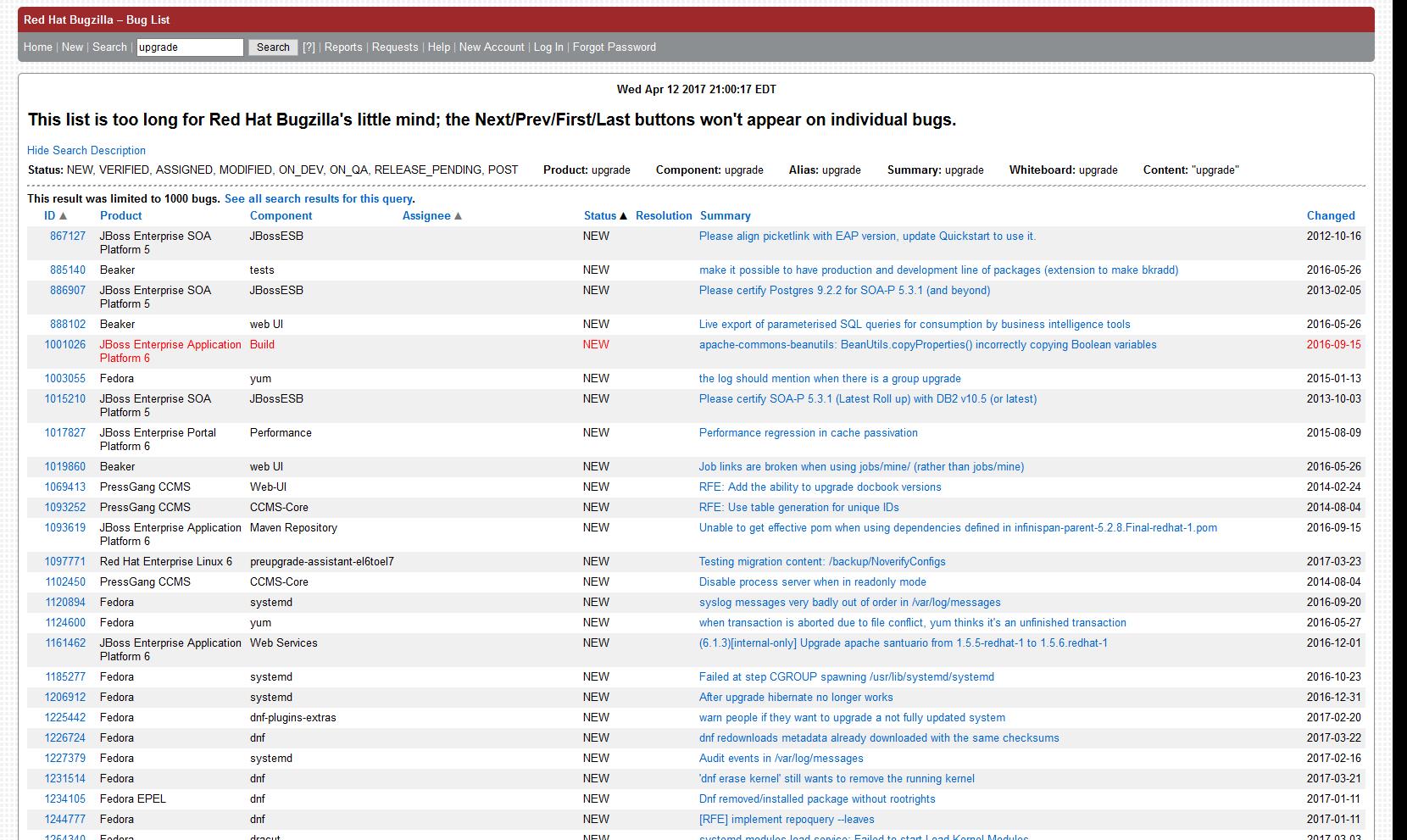
Task: Click the [?] quick search help link
Action: [x=309, y=47]
